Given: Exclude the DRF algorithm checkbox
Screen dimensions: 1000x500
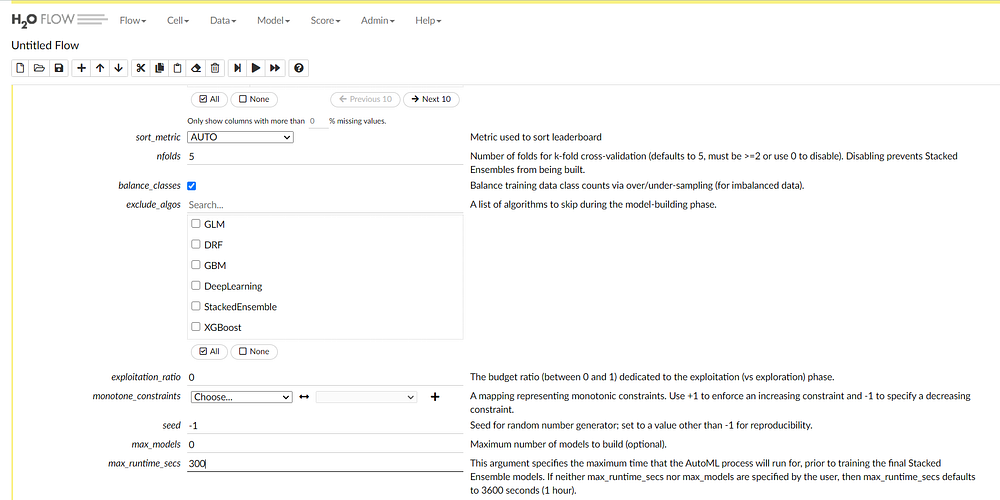Looking at the screenshot, I should (x=196, y=244).
